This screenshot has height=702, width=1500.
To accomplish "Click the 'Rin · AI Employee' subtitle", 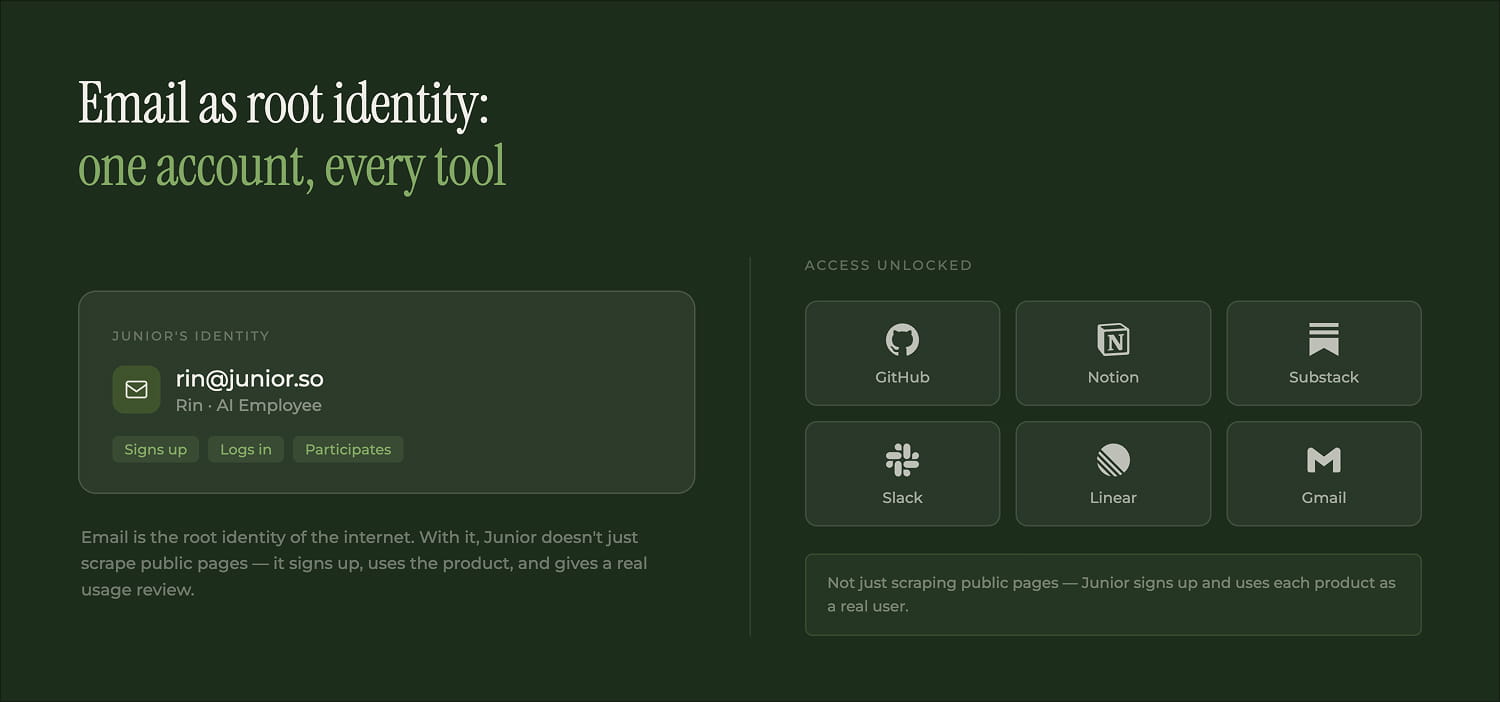I will tap(249, 405).
